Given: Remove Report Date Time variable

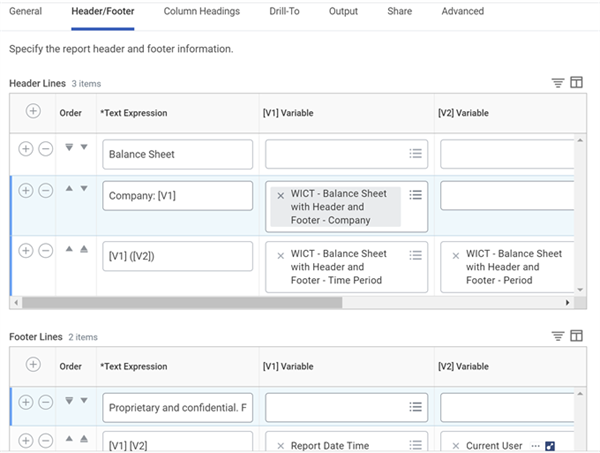Looking at the screenshot, I should tap(280, 446).
